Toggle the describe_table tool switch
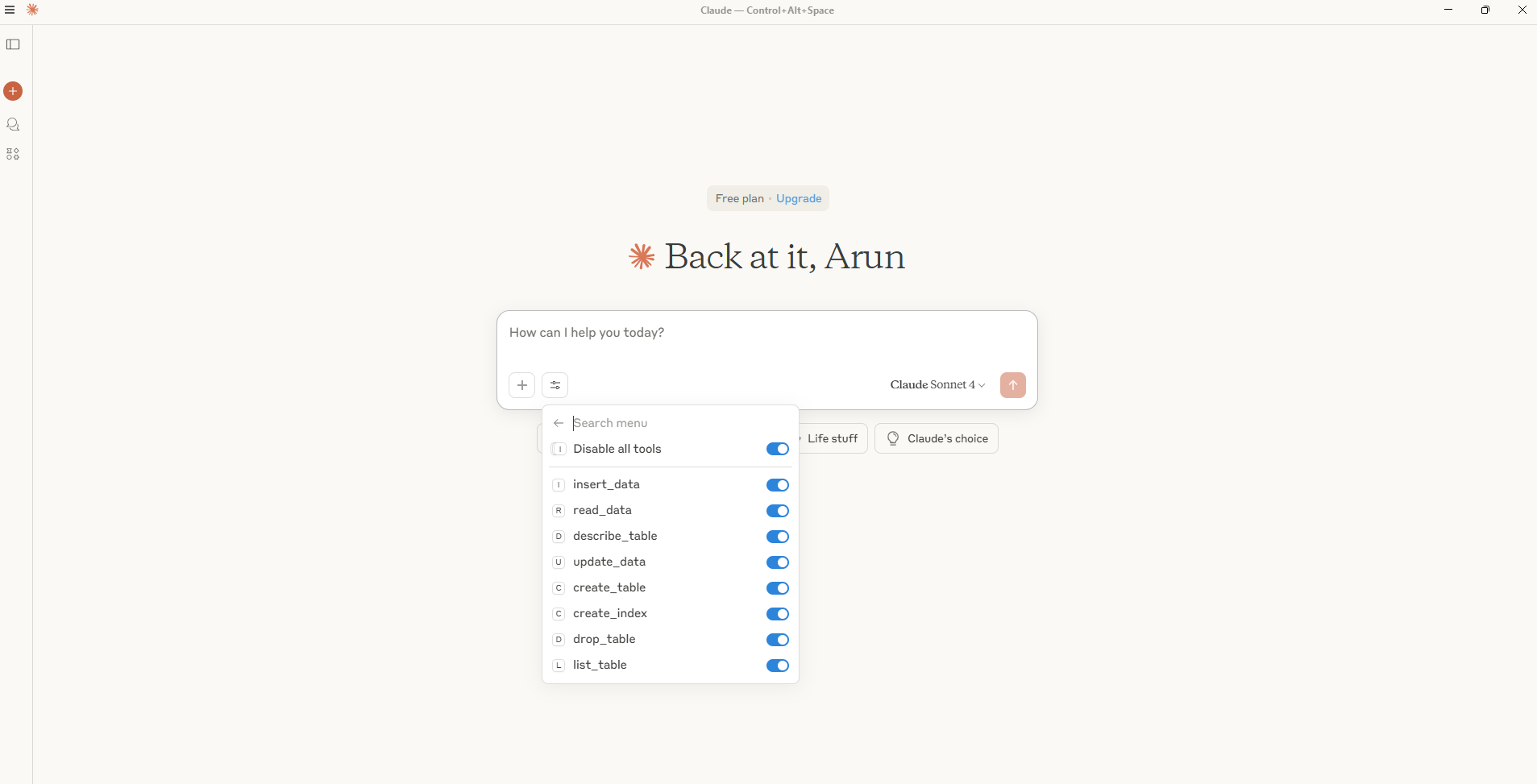Screen dimensions: 1537x784 778,537
